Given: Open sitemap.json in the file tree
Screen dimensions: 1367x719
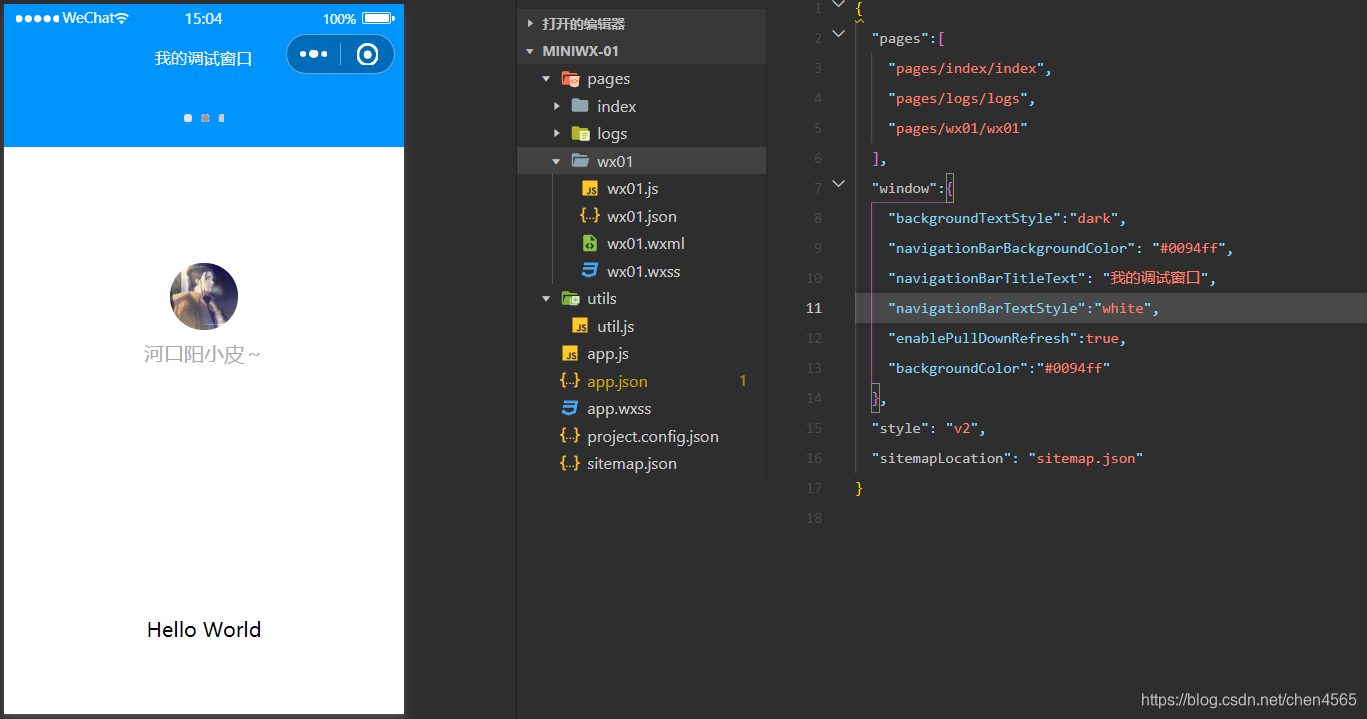Looking at the screenshot, I should (632, 464).
